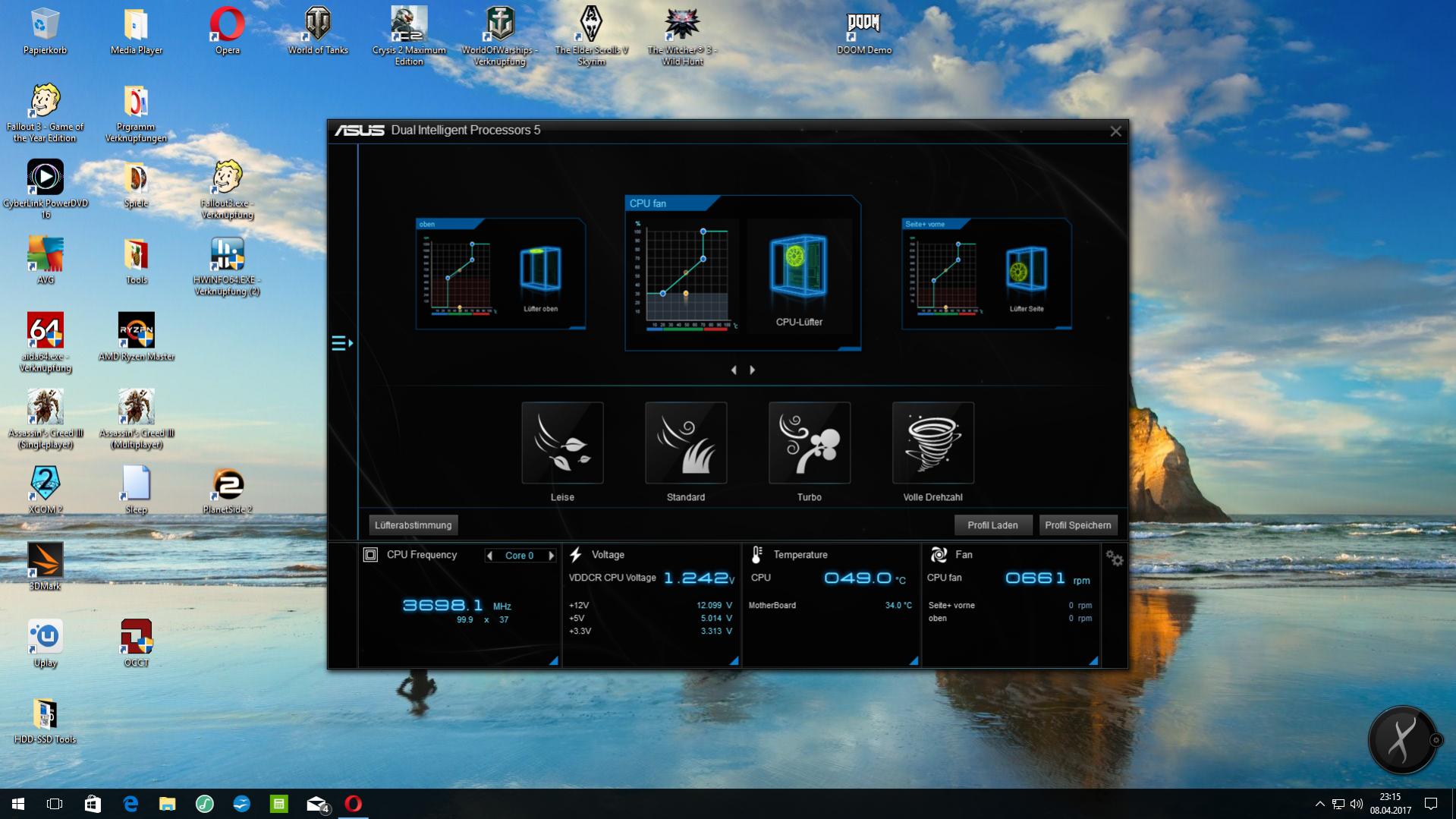This screenshot has height=819, width=1456.
Task: Open the volume control in system tray
Action: tap(1356, 804)
